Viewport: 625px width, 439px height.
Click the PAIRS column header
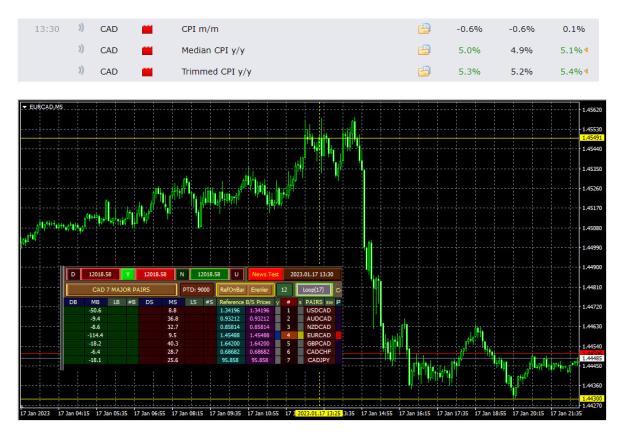(314, 302)
